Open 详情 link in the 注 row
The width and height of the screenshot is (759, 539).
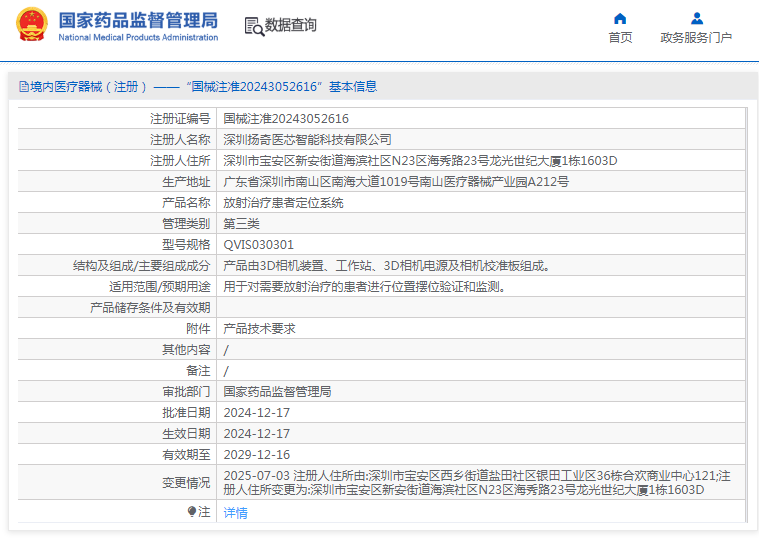click(236, 512)
